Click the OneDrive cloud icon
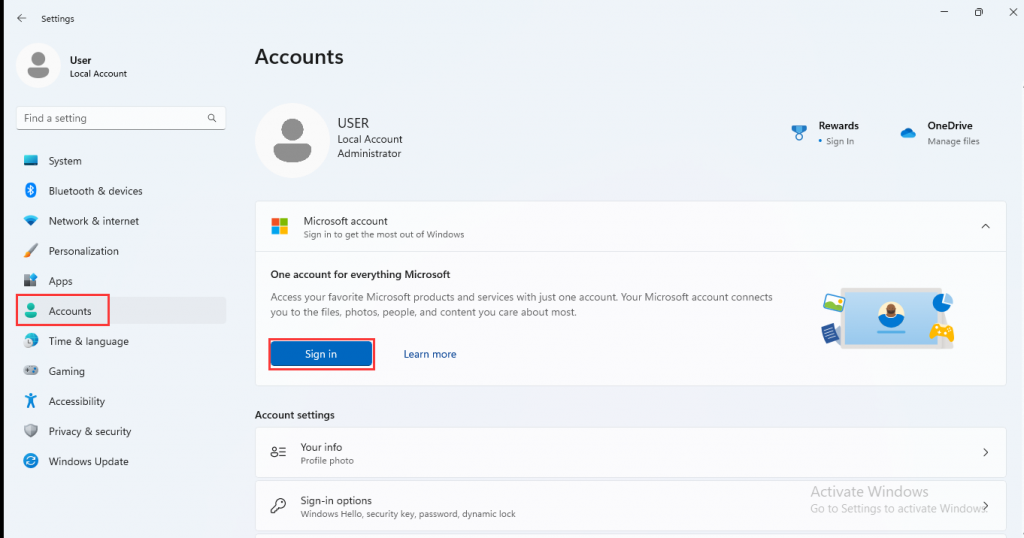 908,133
